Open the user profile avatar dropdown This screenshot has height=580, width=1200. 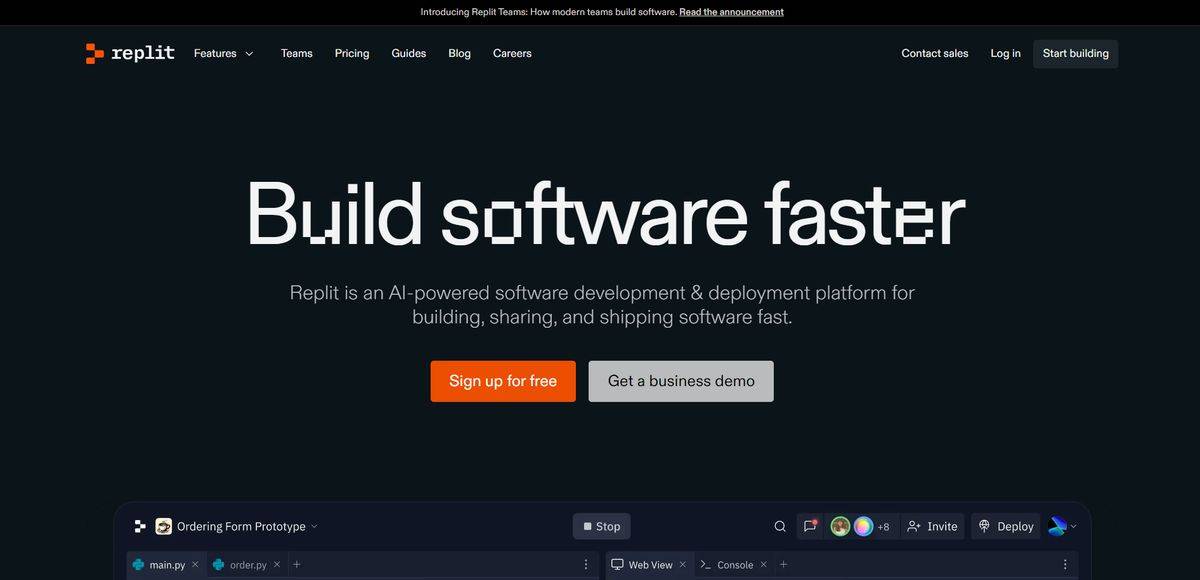pos(1062,527)
